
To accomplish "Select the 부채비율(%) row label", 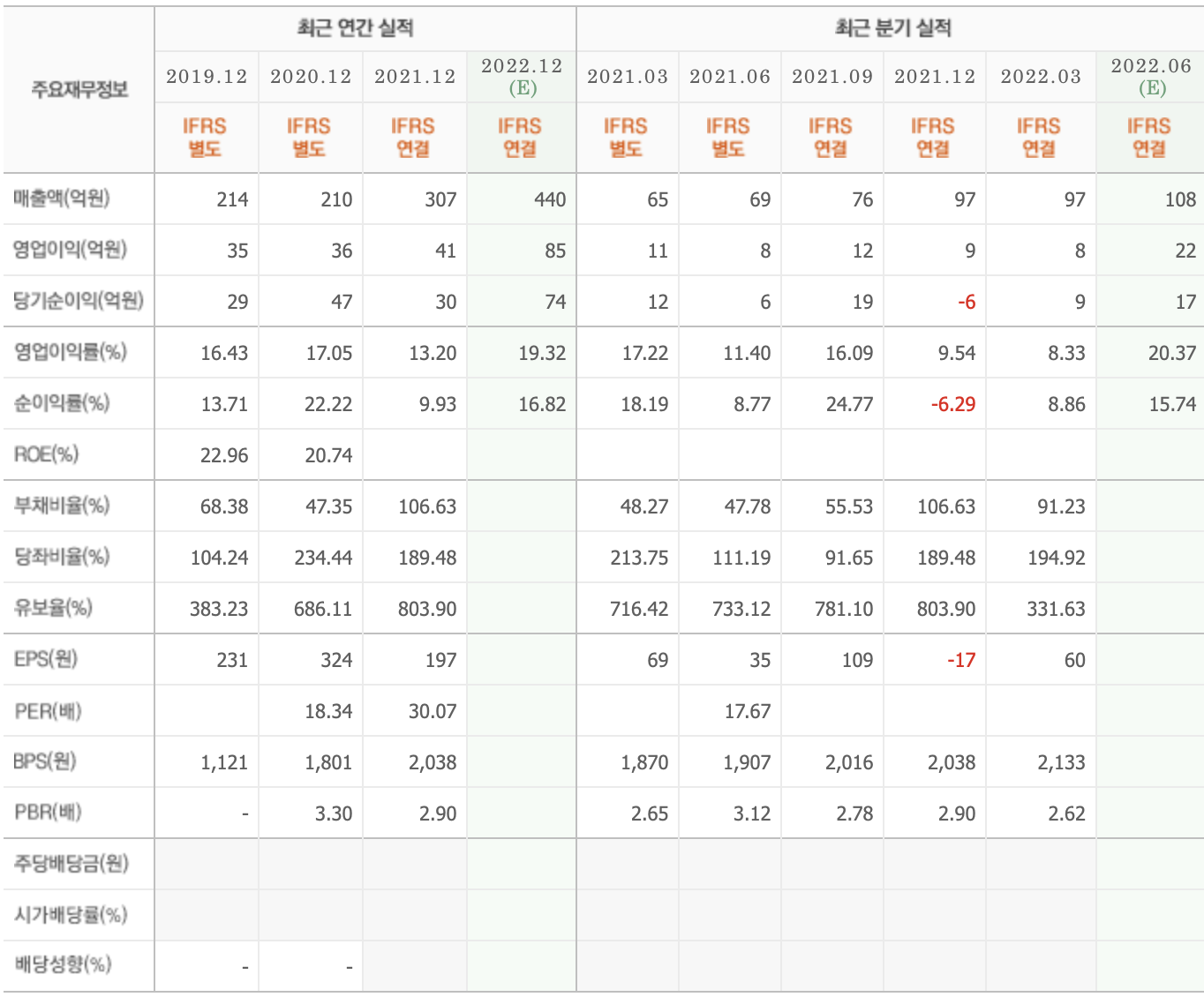I will click(62, 506).
